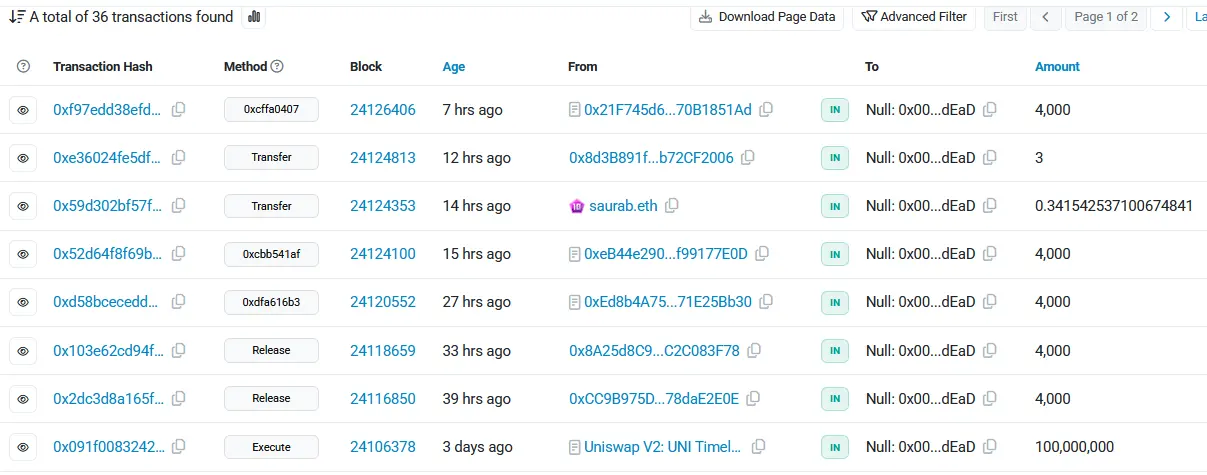Image resolution: width=1207 pixels, height=475 pixels.
Task: Copy Null dEaD address in 100,000,000 row
Action: point(990,447)
